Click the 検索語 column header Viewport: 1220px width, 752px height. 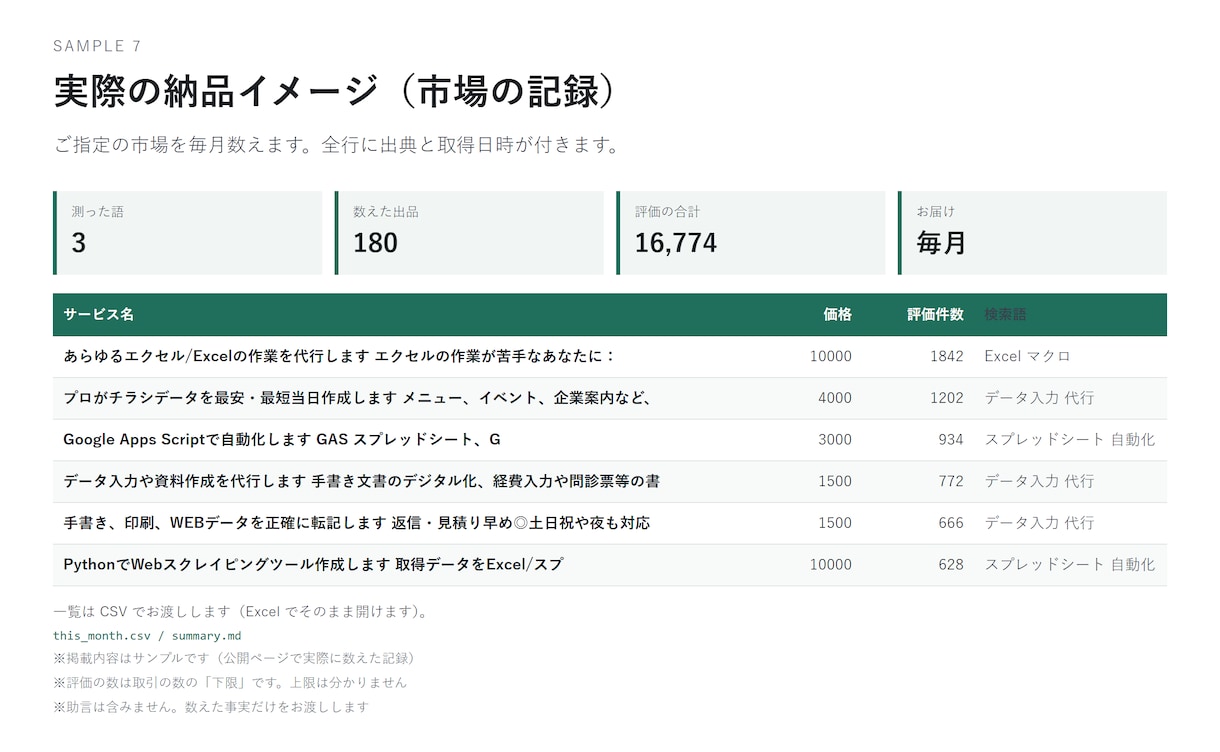point(1005,314)
